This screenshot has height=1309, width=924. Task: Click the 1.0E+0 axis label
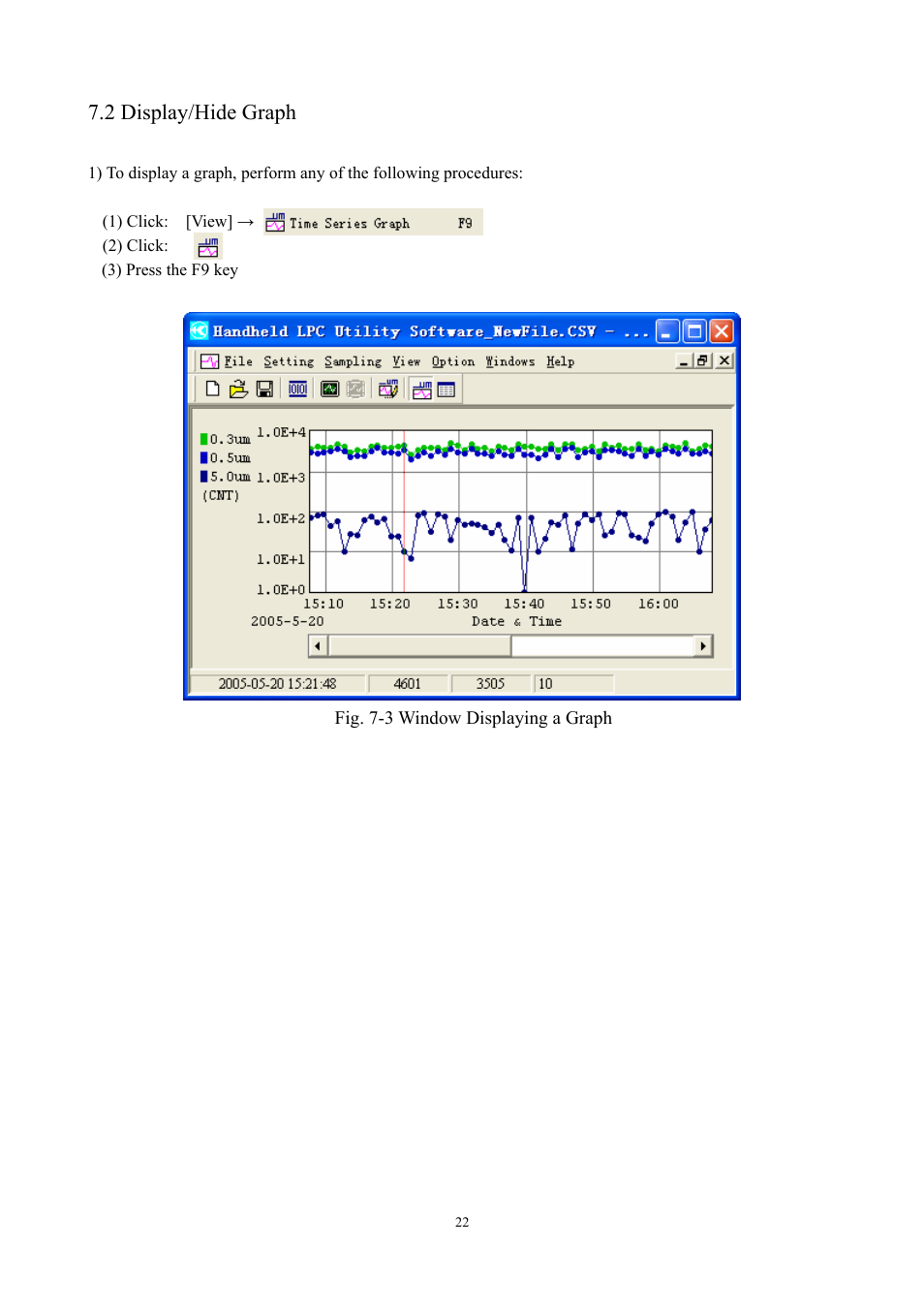click(x=281, y=589)
